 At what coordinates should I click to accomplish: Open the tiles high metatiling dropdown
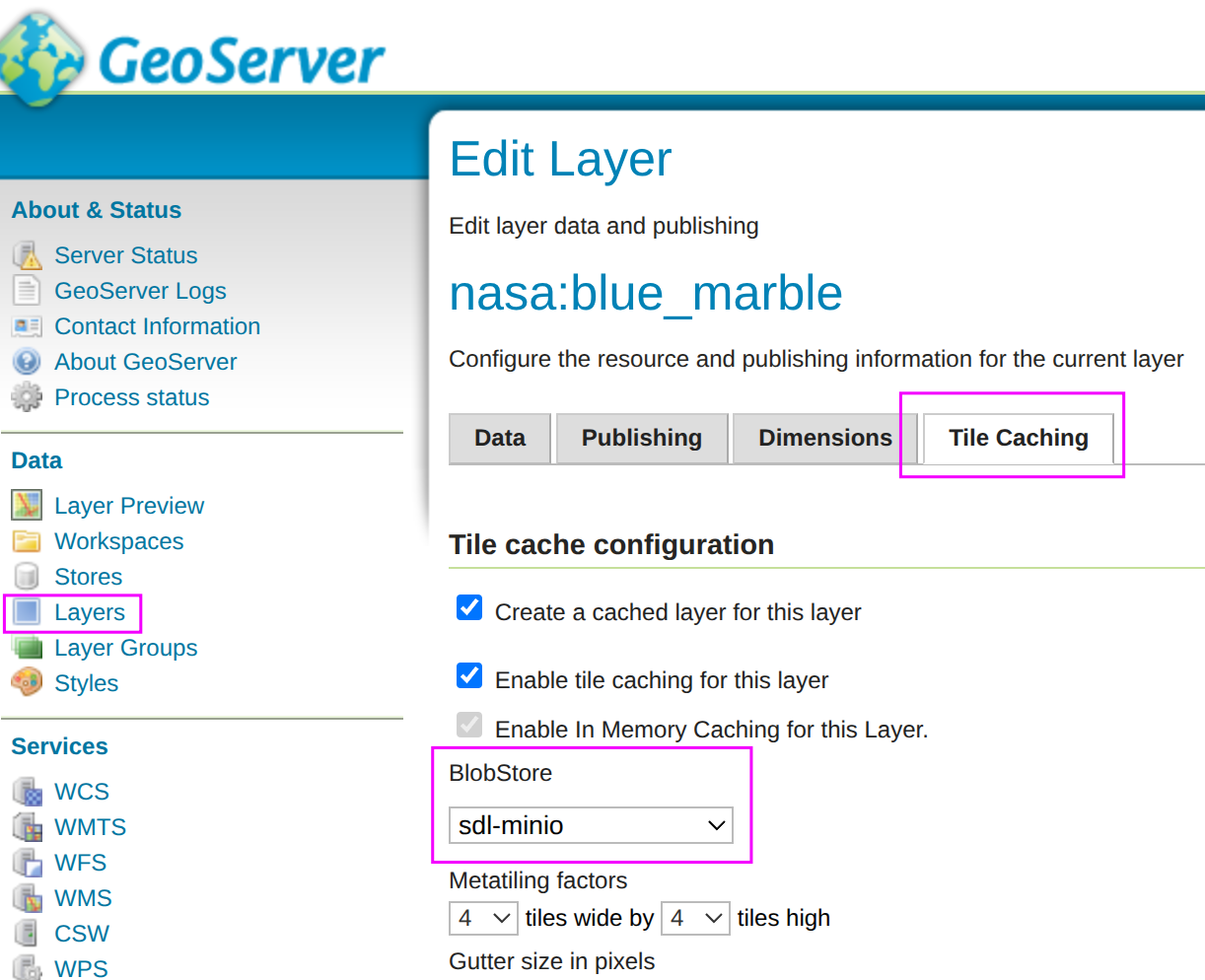point(695,918)
